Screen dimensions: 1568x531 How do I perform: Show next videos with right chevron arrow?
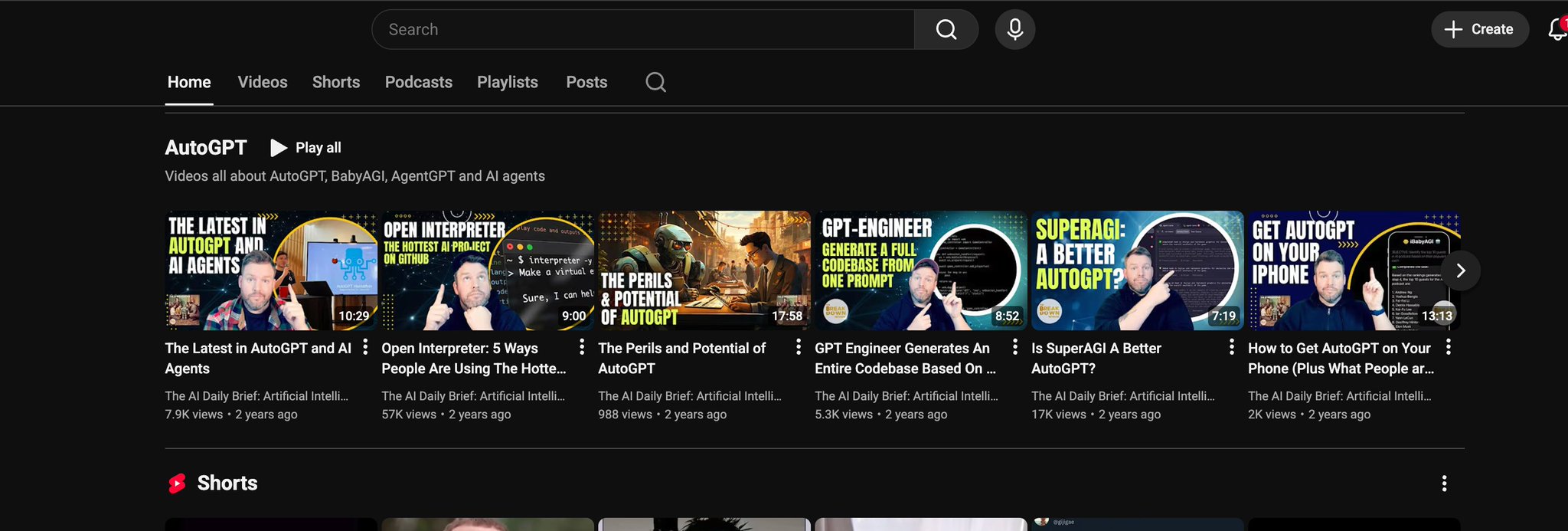click(1460, 270)
